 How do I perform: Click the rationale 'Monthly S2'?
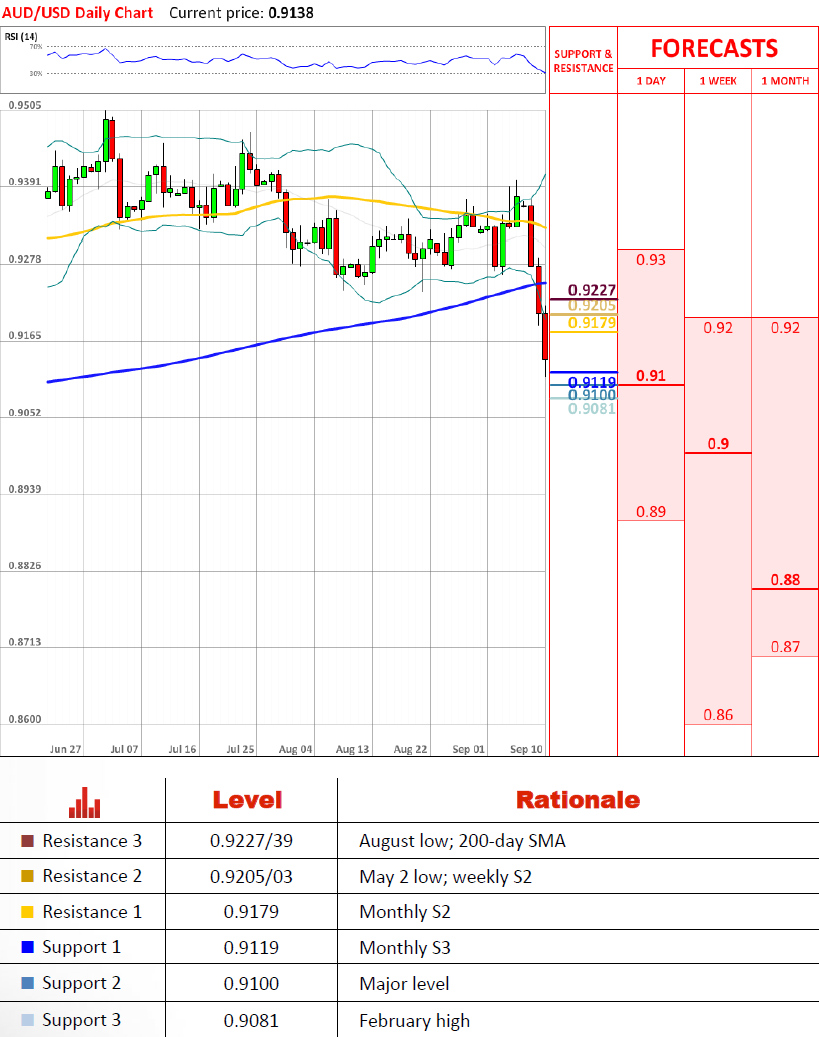(405, 912)
